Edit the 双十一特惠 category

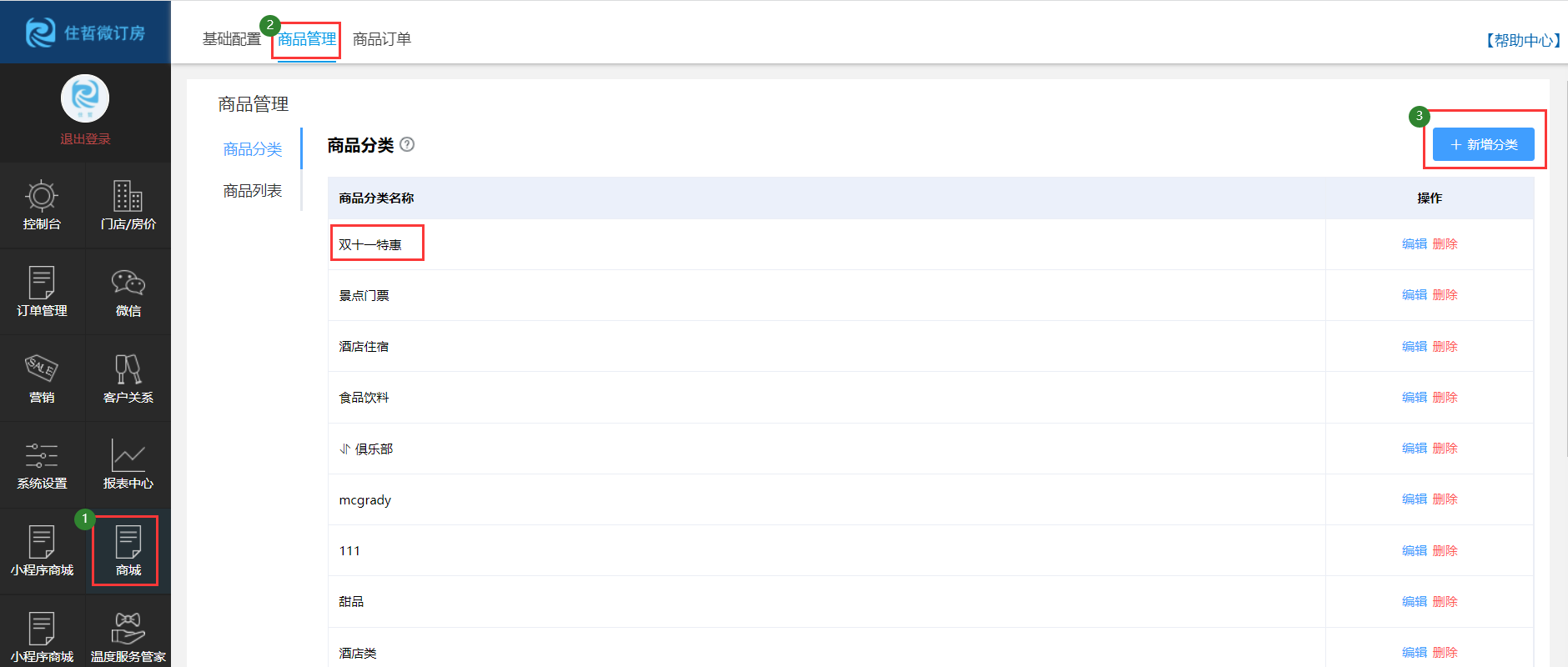(x=1414, y=244)
